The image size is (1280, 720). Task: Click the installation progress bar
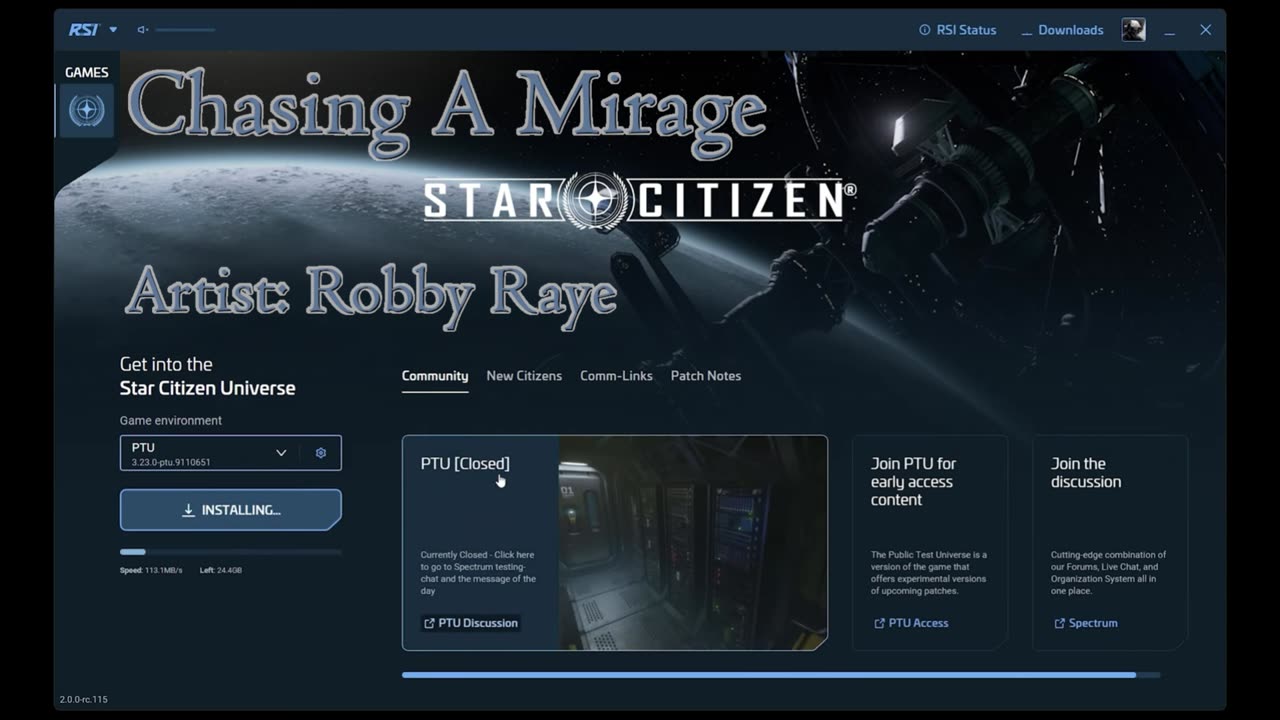(231, 552)
